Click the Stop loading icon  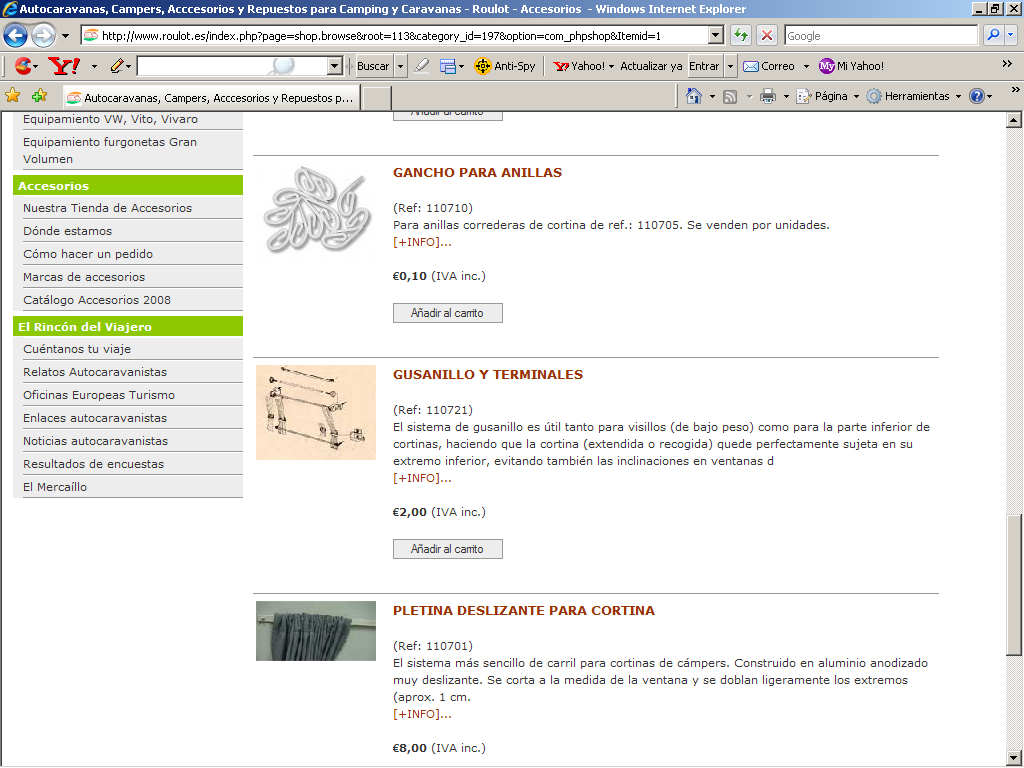pos(767,36)
